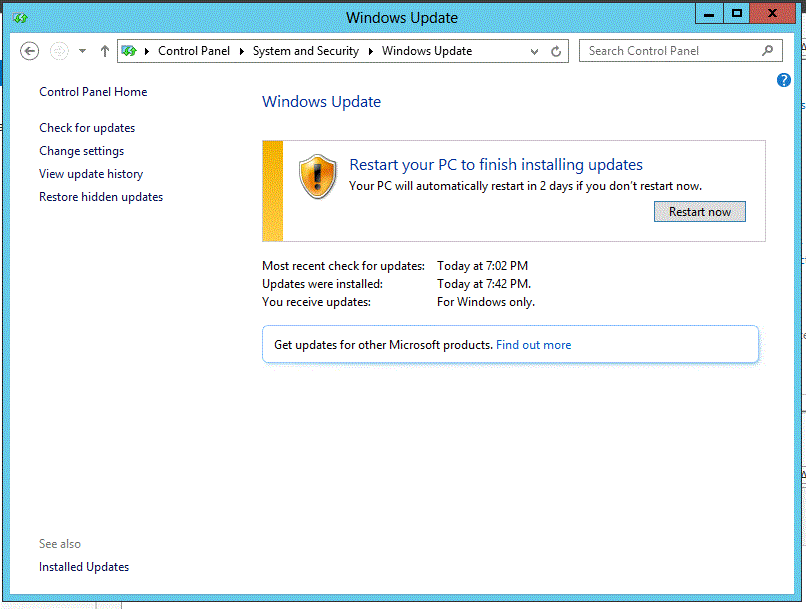This screenshot has height=609, width=806.
Task: Click inside the Search Control Panel field
Action: (x=660, y=50)
